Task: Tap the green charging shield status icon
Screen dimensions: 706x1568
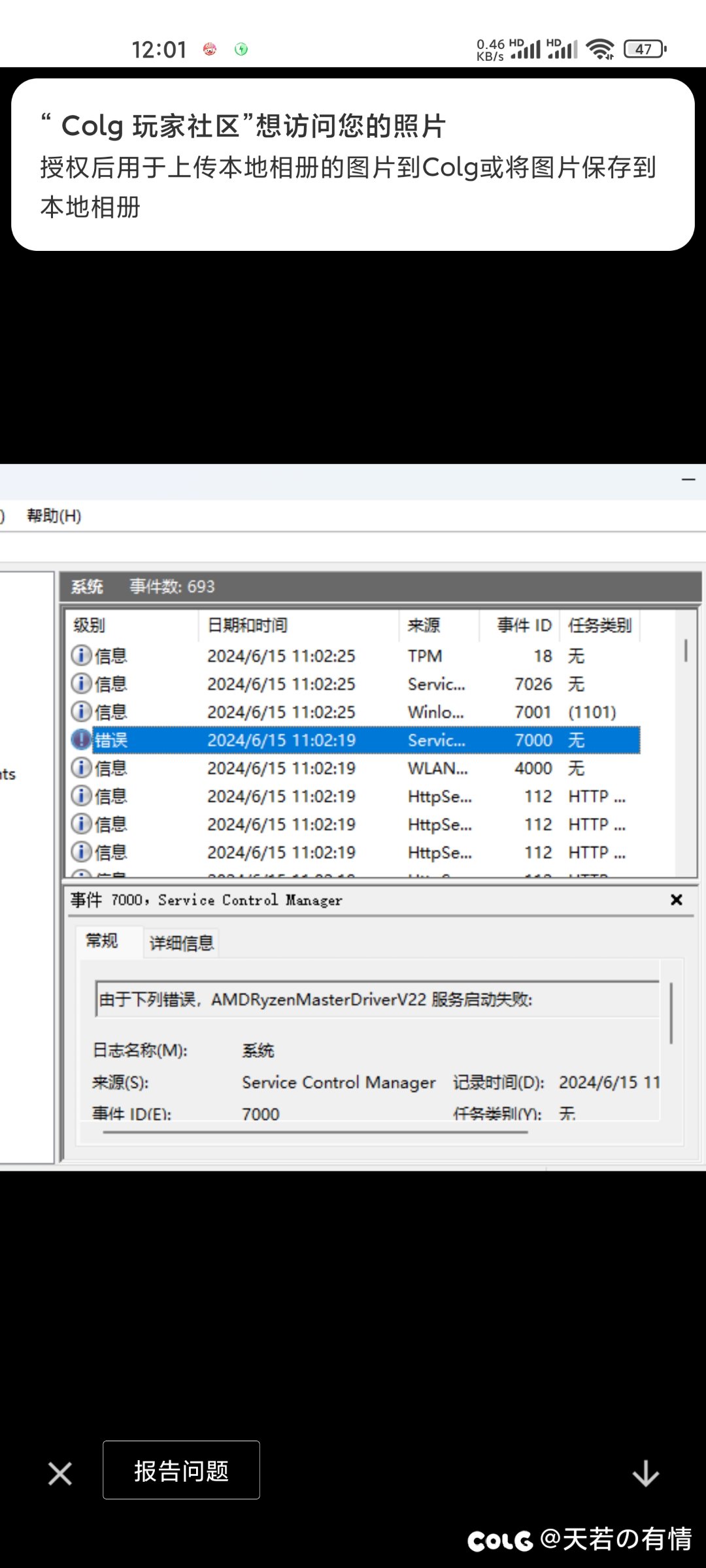Action: click(241, 49)
